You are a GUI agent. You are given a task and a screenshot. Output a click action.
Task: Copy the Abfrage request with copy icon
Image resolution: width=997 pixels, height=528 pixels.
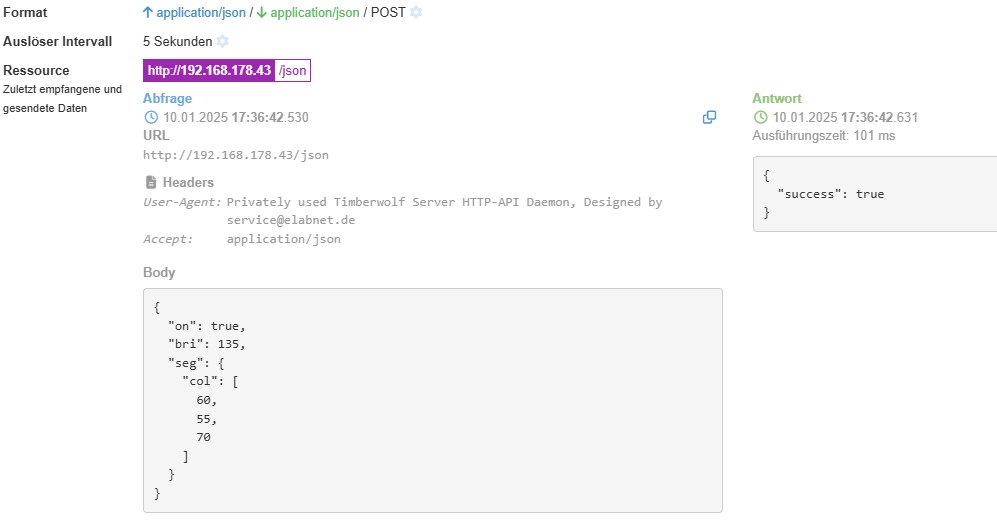(709, 117)
